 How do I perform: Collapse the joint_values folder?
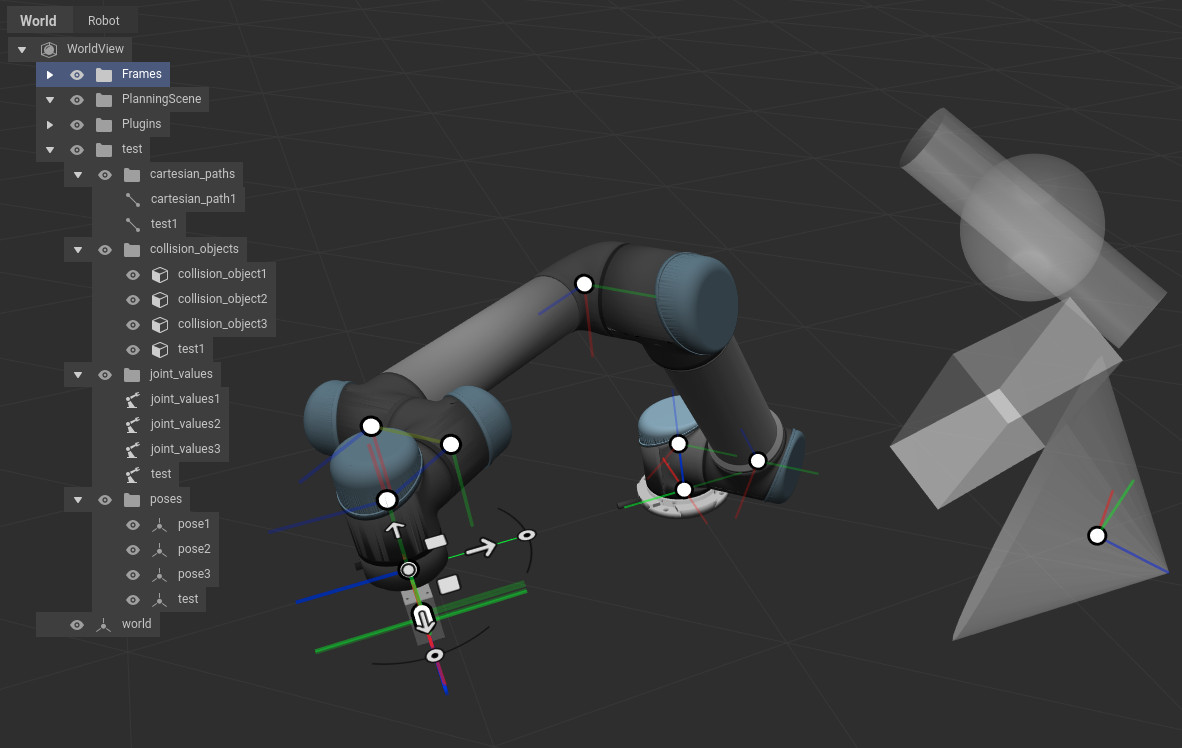pyautogui.click(x=78, y=374)
